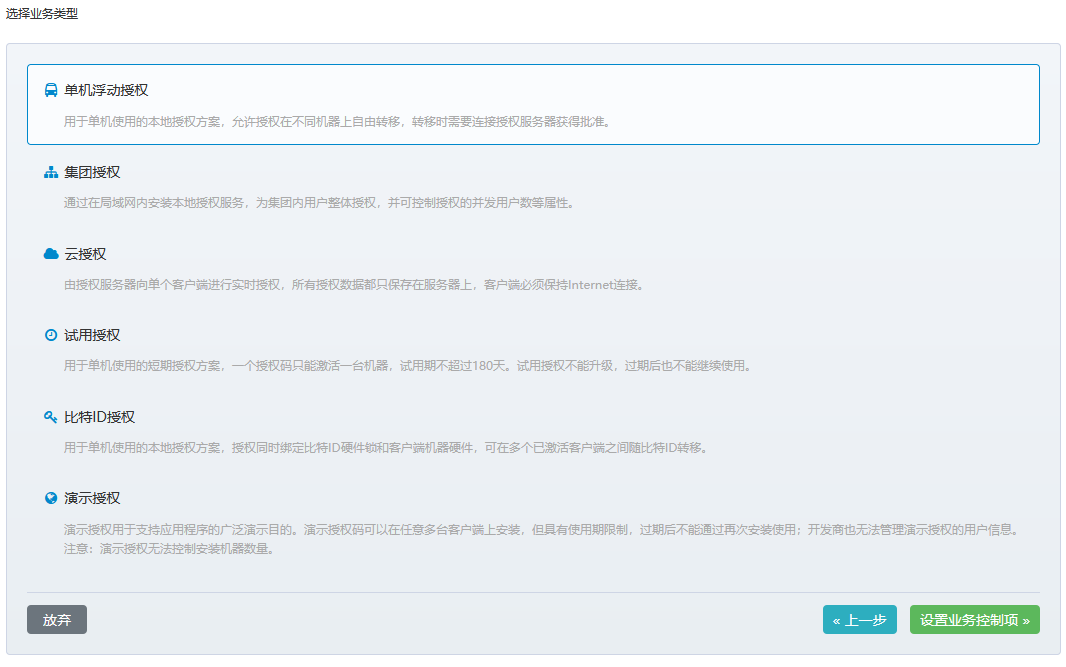Screen dimensions: 1066x667
Task: Click the cloud icon beside 云授权
Action: click(x=50, y=253)
